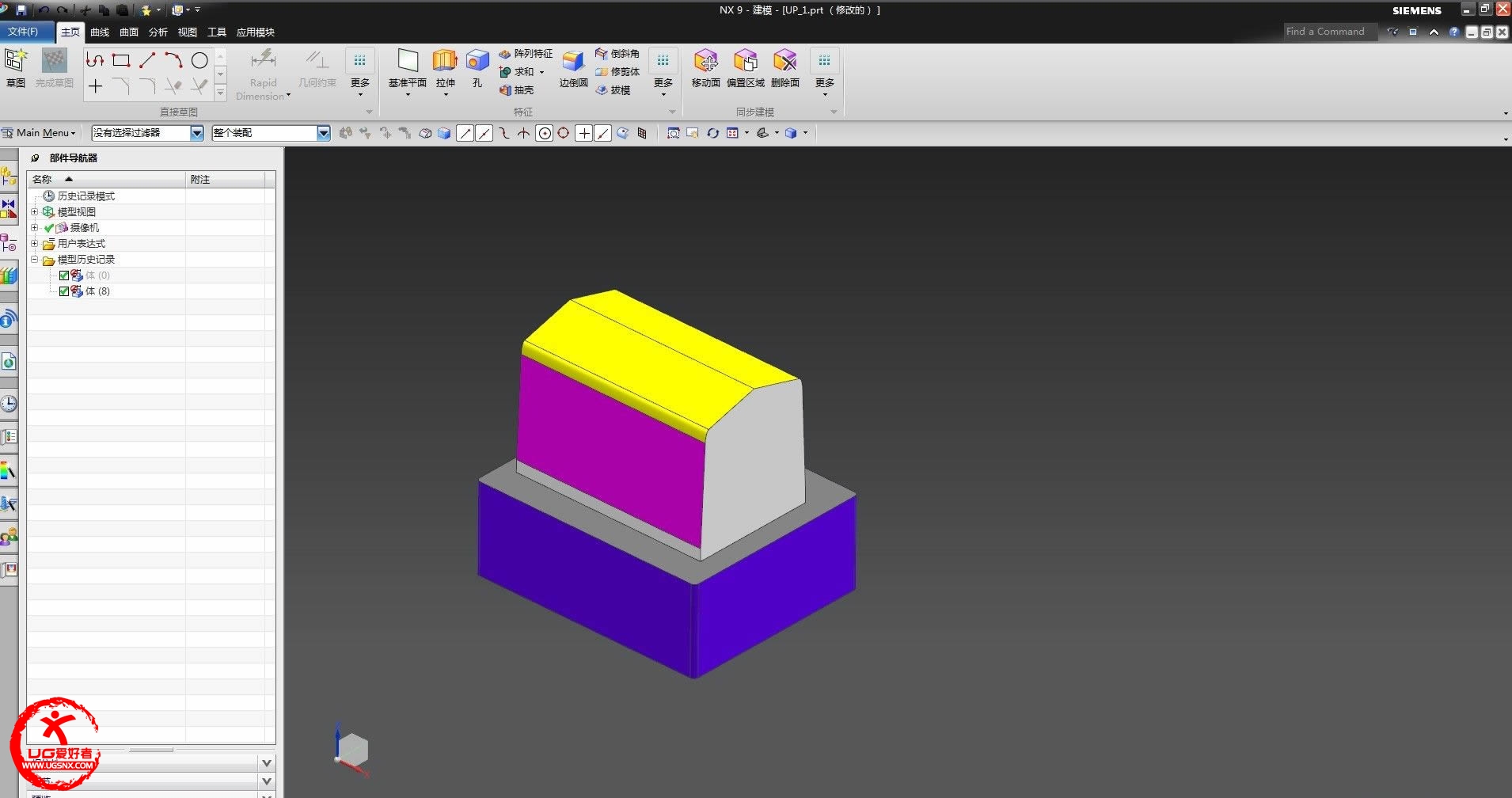The height and width of the screenshot is (798, 1512).
Task: Activate the 偏置区域 offset region tool
Action: click(x=746, y=67)
